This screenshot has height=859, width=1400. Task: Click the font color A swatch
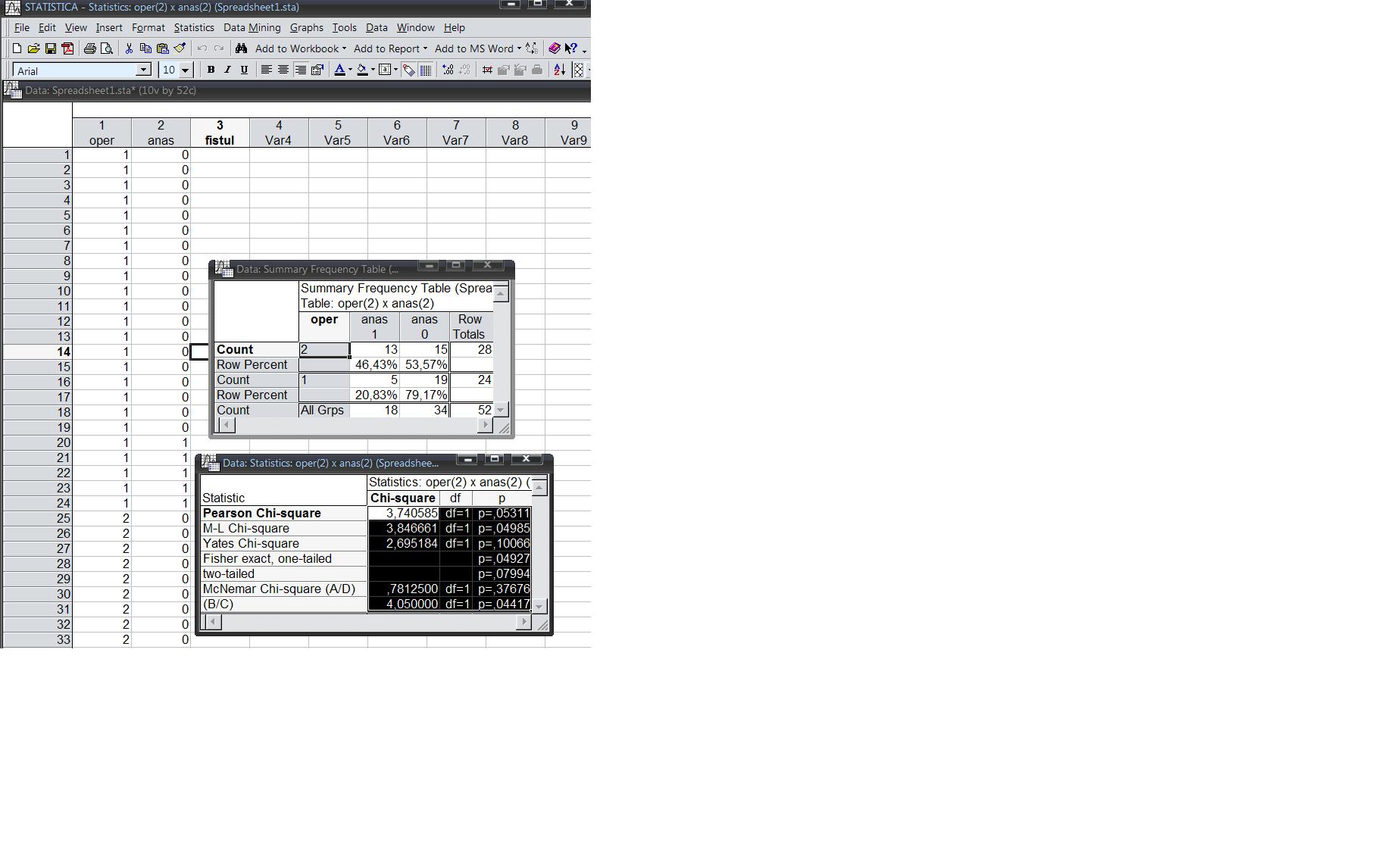pos(339,70)
